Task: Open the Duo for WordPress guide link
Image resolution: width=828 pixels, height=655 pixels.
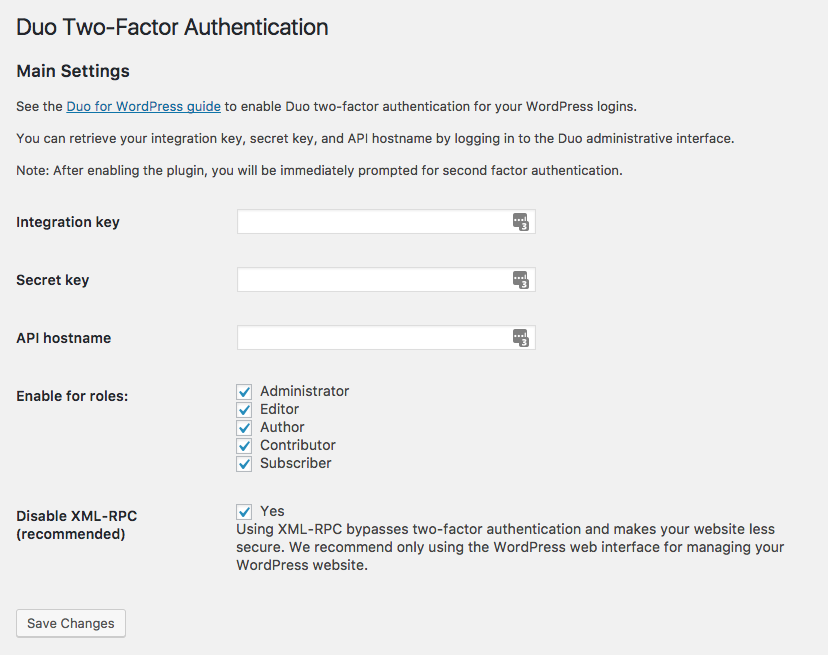Action: click(x=143, y=106)
